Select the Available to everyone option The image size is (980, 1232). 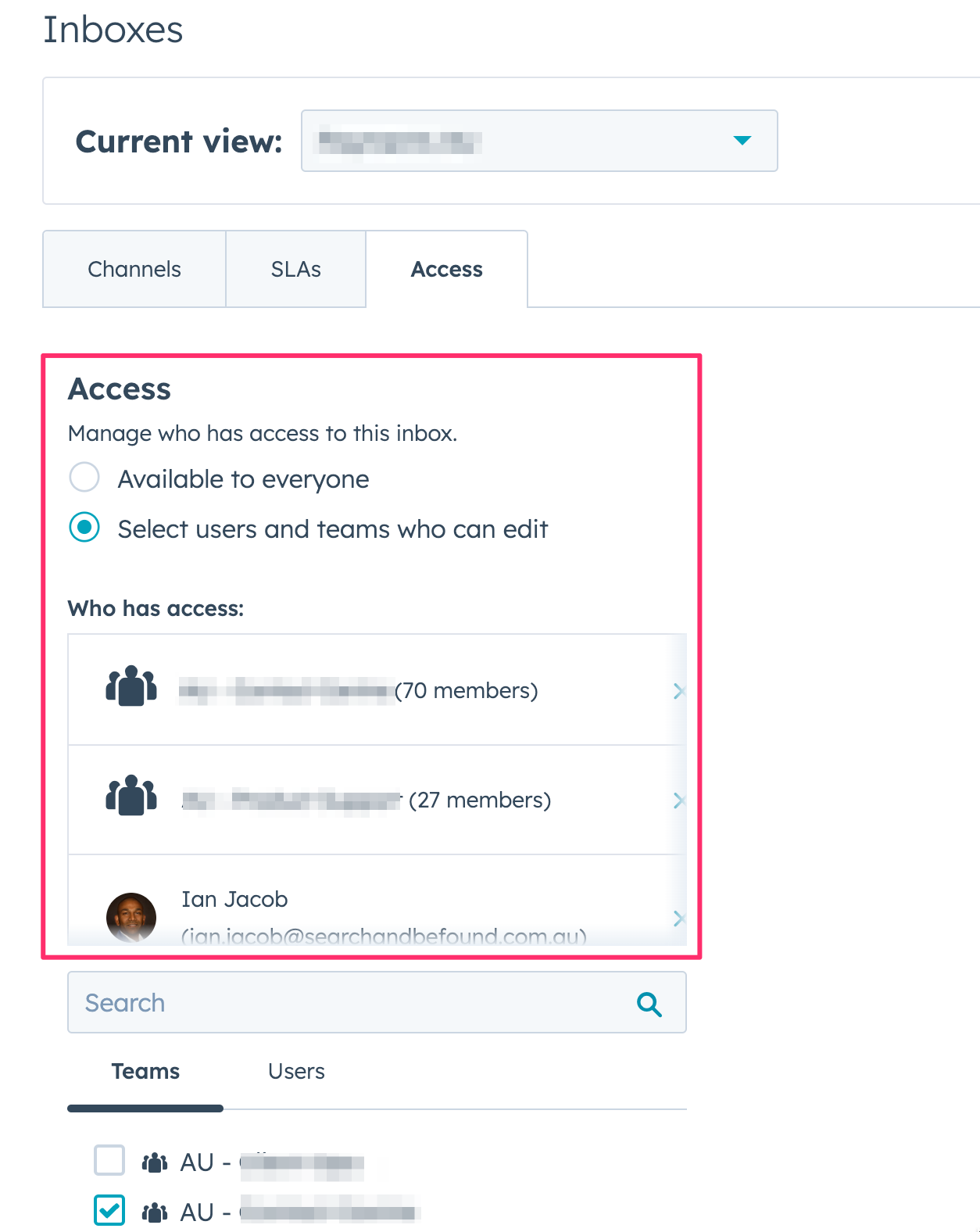(x=84, y=478)
